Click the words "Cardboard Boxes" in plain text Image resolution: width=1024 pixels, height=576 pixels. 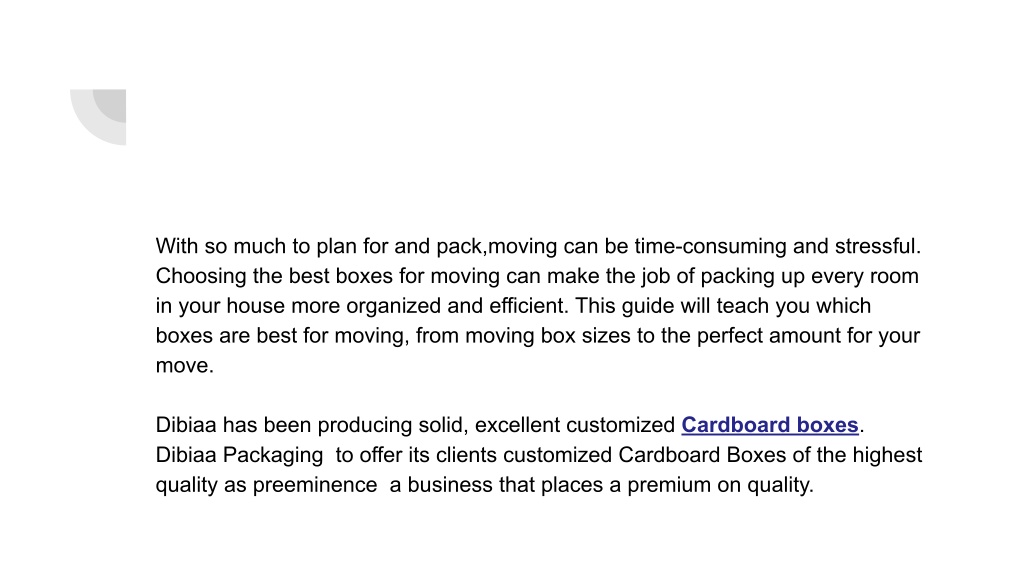(x=702, y=455)
